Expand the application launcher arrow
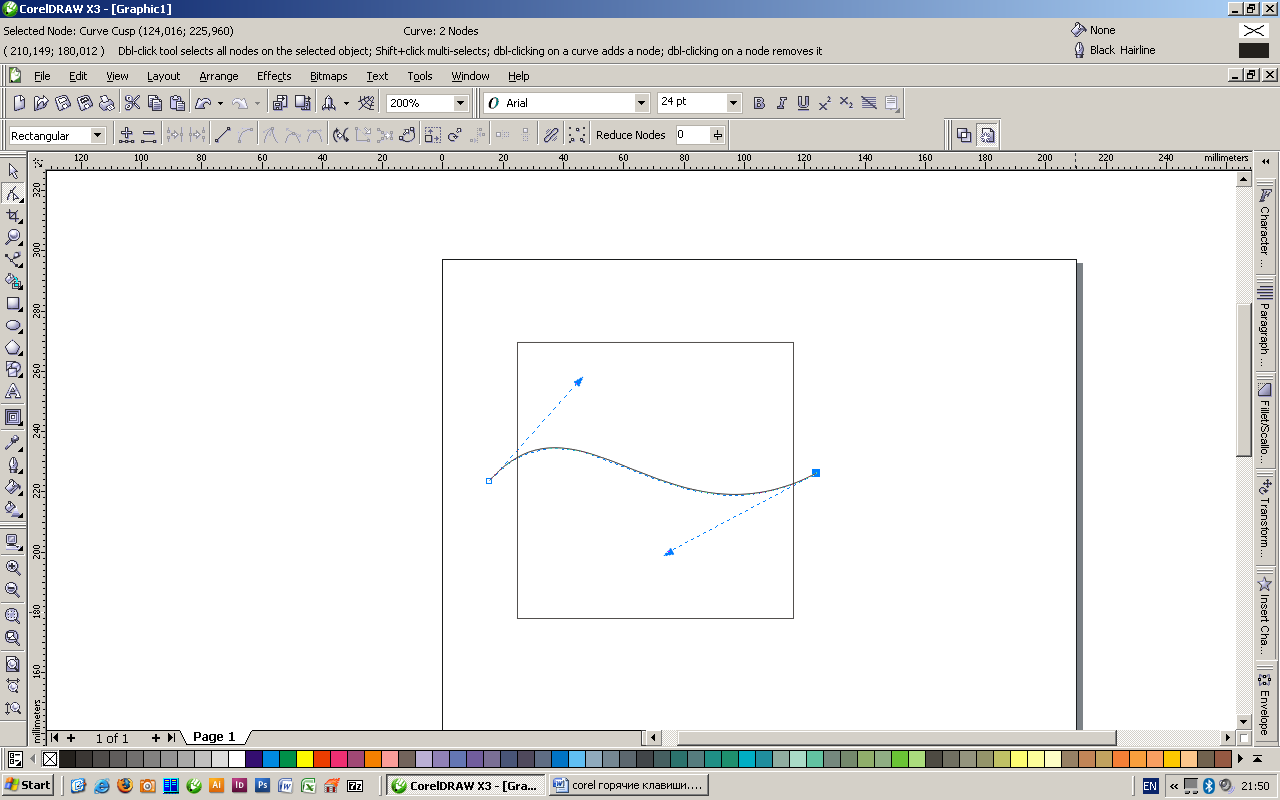1280x800 pixels. point(346,103)
